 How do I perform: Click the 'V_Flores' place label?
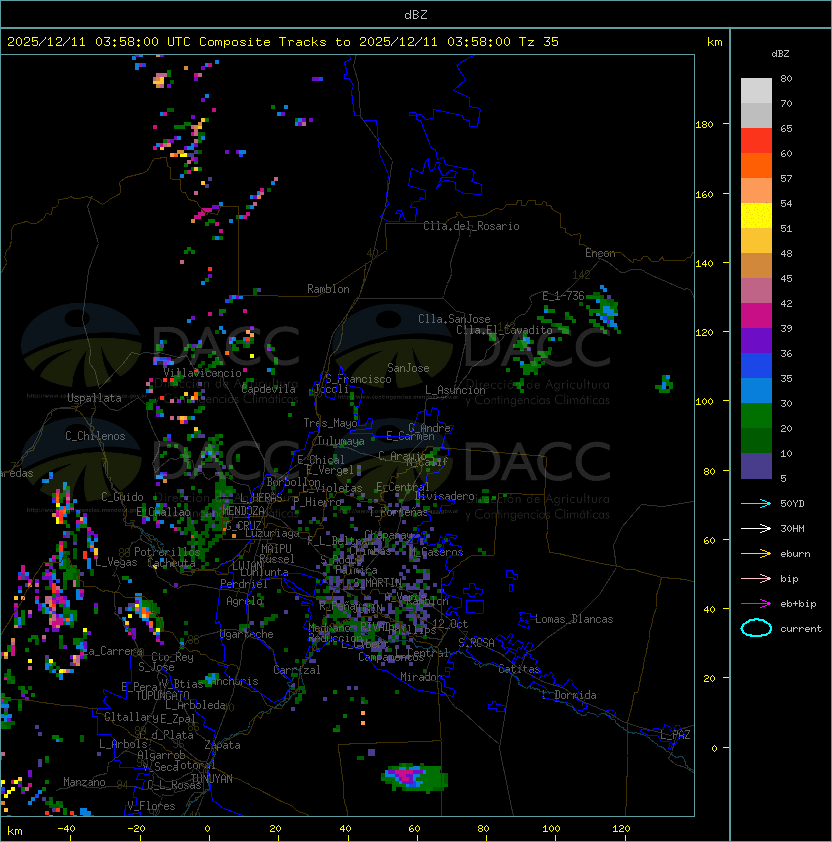pyautogui.click(x=151, y=806)
